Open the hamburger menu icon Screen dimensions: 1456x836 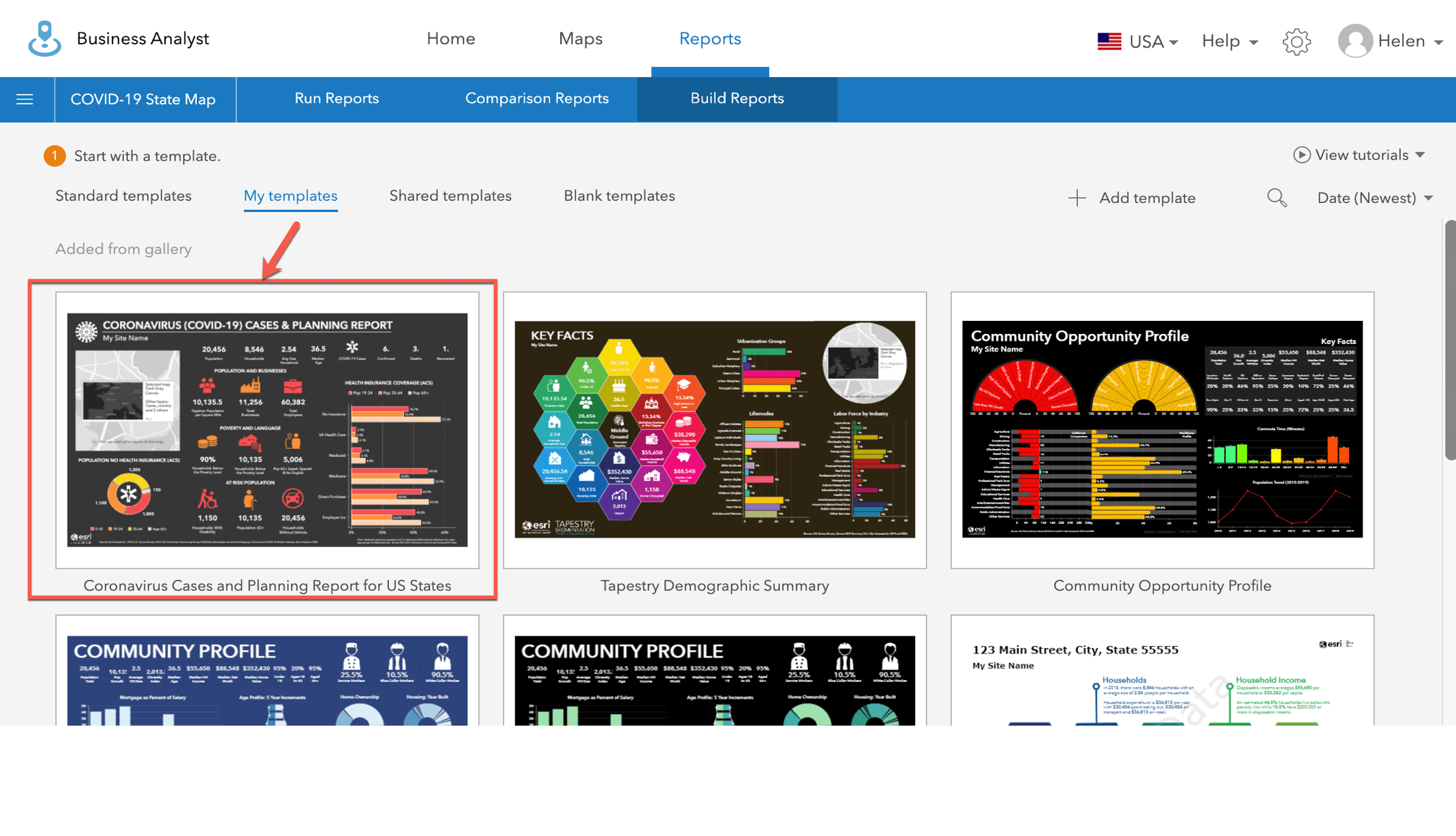[25, 99]
